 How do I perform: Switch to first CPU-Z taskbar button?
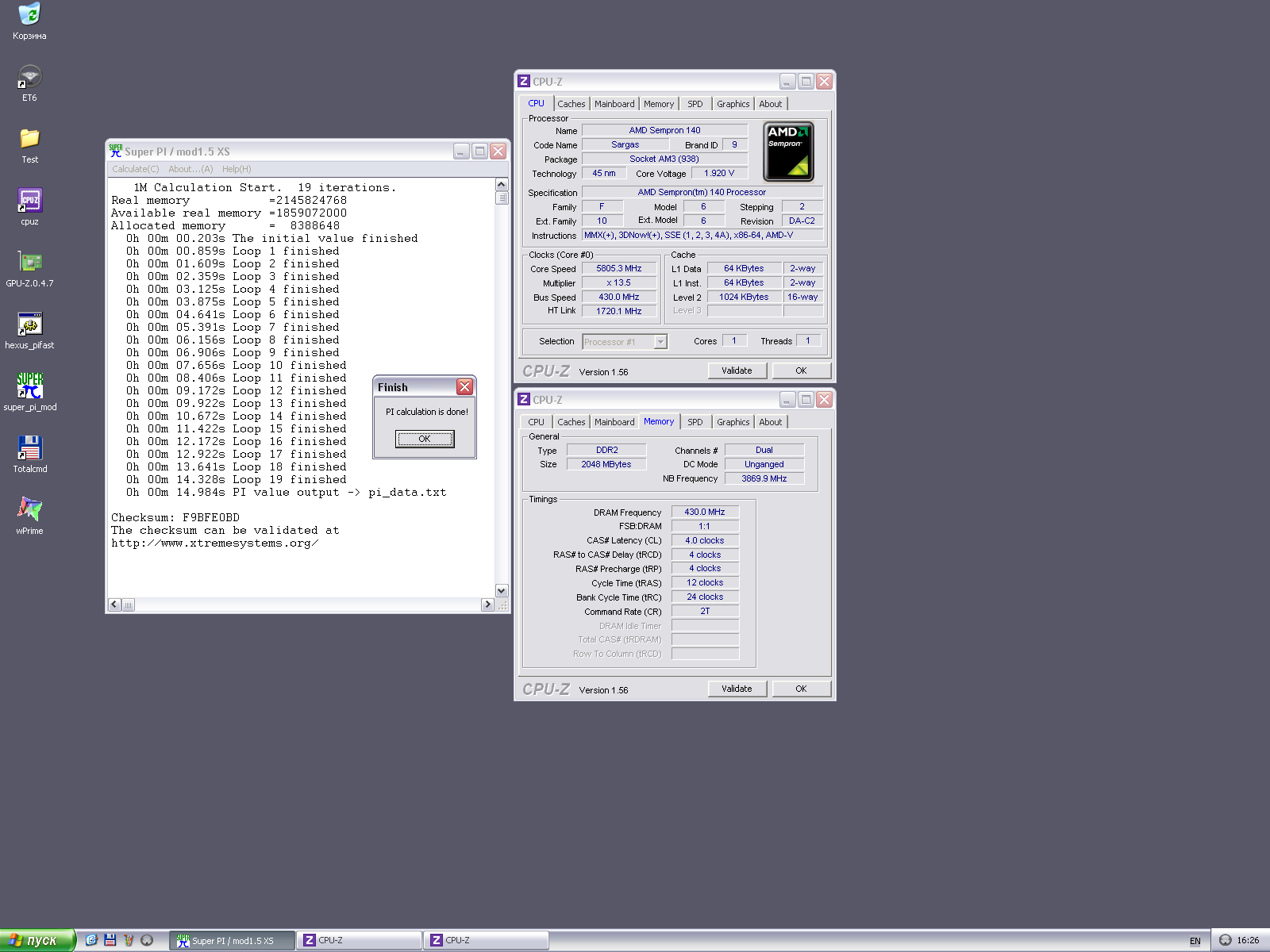tap(359, 940)
